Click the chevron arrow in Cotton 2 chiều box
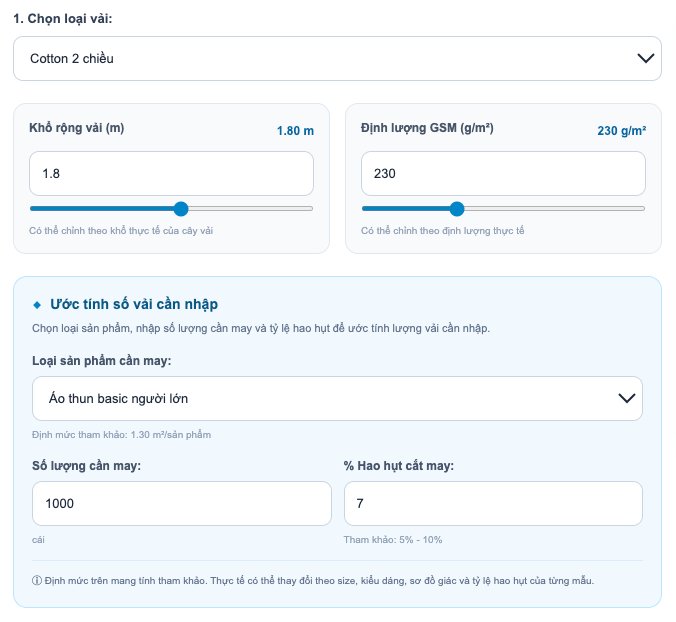676x622 pixels. pos(645,58)
